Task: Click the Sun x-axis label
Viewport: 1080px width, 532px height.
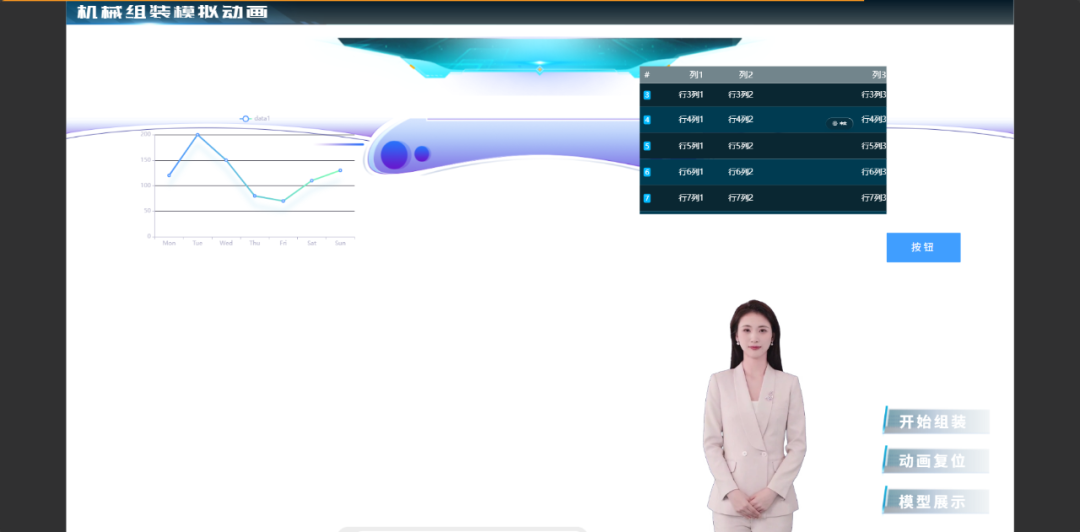Action: point(340,243)
